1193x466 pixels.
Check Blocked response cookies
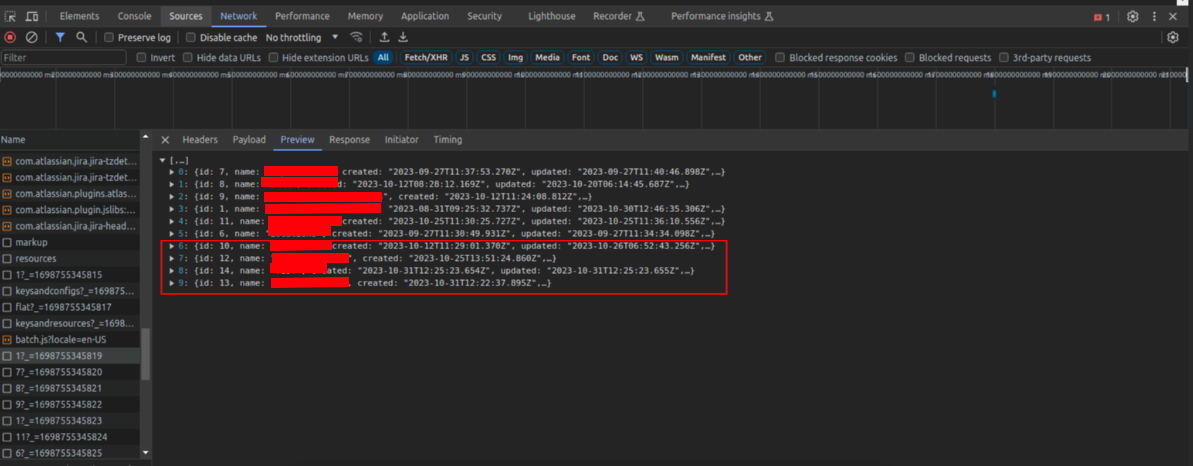pos(780,58)
